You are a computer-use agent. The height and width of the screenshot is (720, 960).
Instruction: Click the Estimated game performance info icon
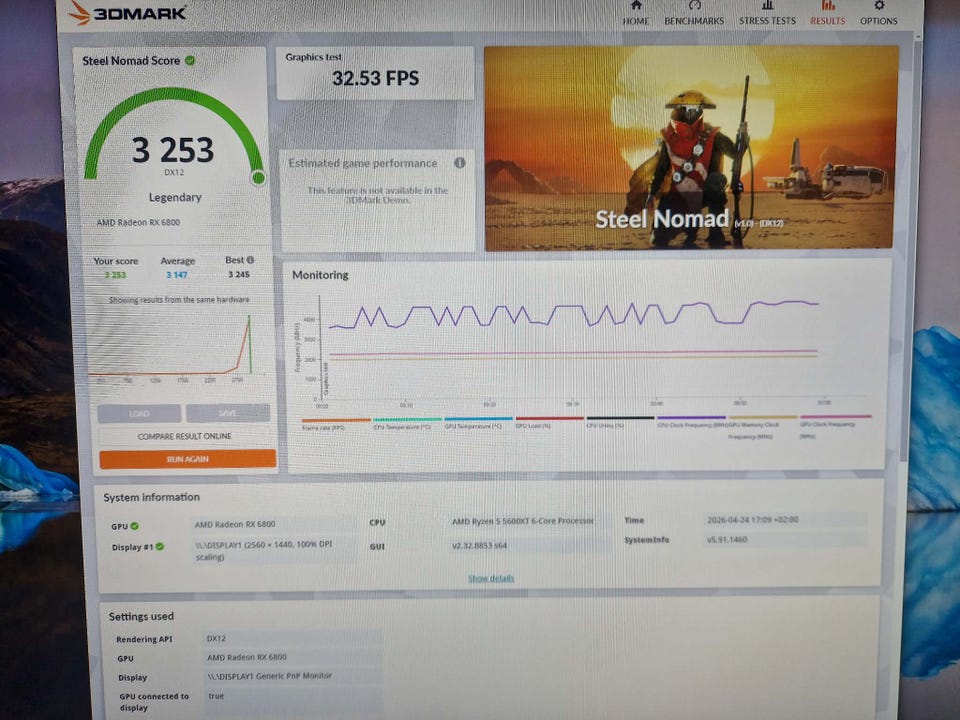pyautogui.click(x=460, y=163)
